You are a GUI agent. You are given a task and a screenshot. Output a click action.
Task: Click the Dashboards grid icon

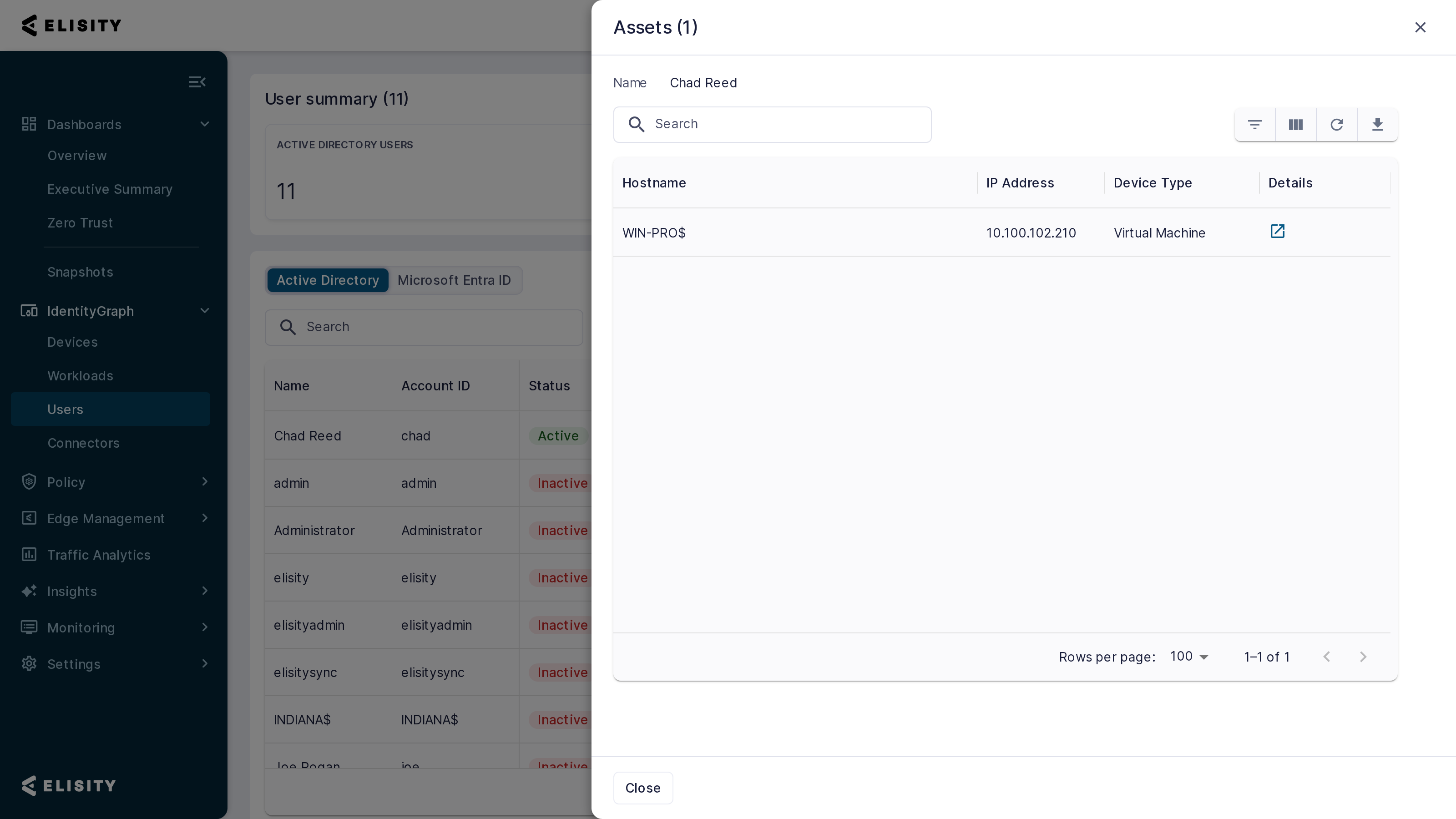point(29,124)
